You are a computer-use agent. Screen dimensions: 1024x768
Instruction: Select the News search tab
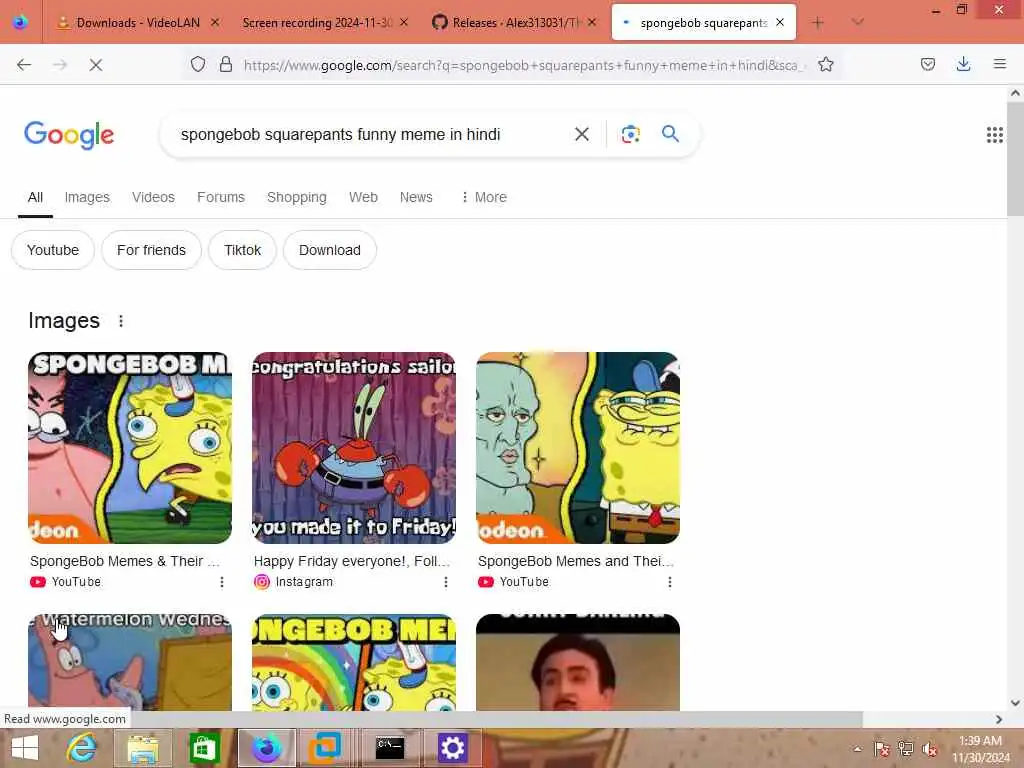416,197
